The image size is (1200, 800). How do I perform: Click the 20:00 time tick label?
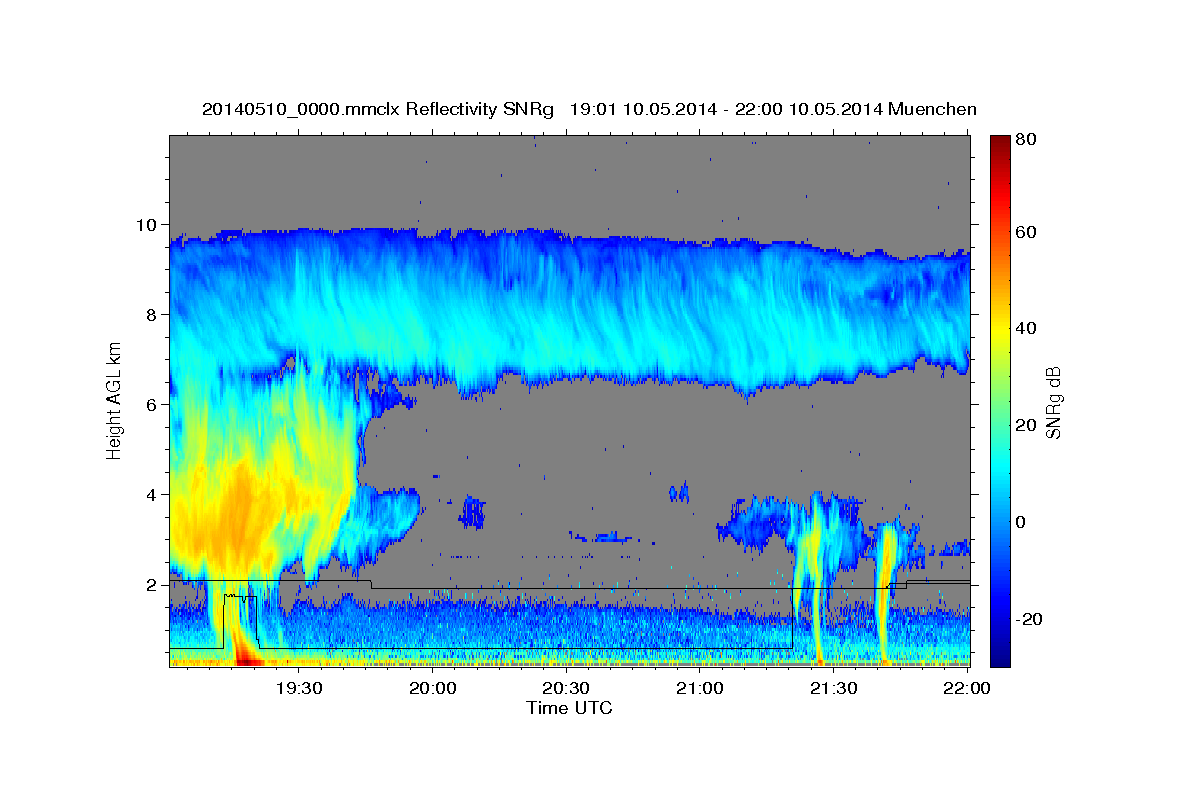[433, 688]
